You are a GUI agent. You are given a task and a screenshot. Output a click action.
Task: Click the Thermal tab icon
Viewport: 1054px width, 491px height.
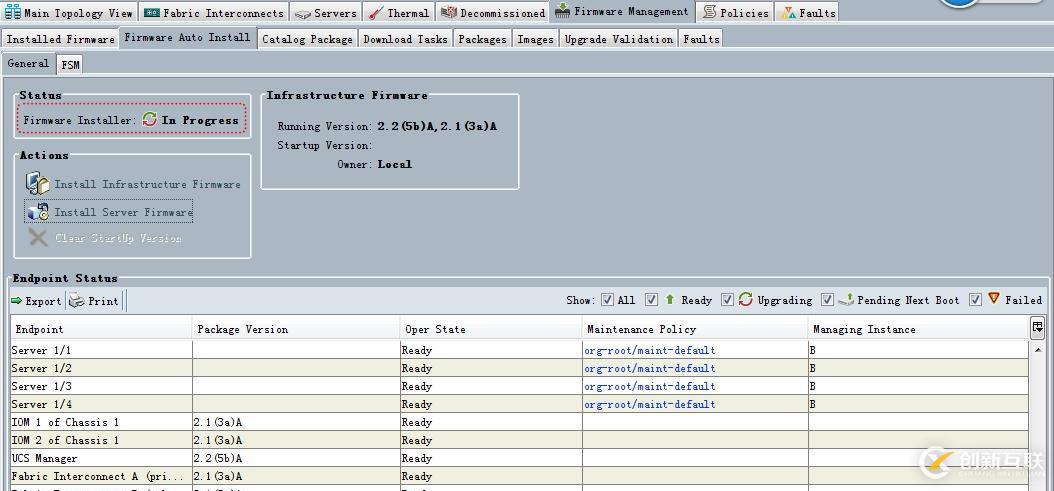pyautogui.click(x=375, y=13)
